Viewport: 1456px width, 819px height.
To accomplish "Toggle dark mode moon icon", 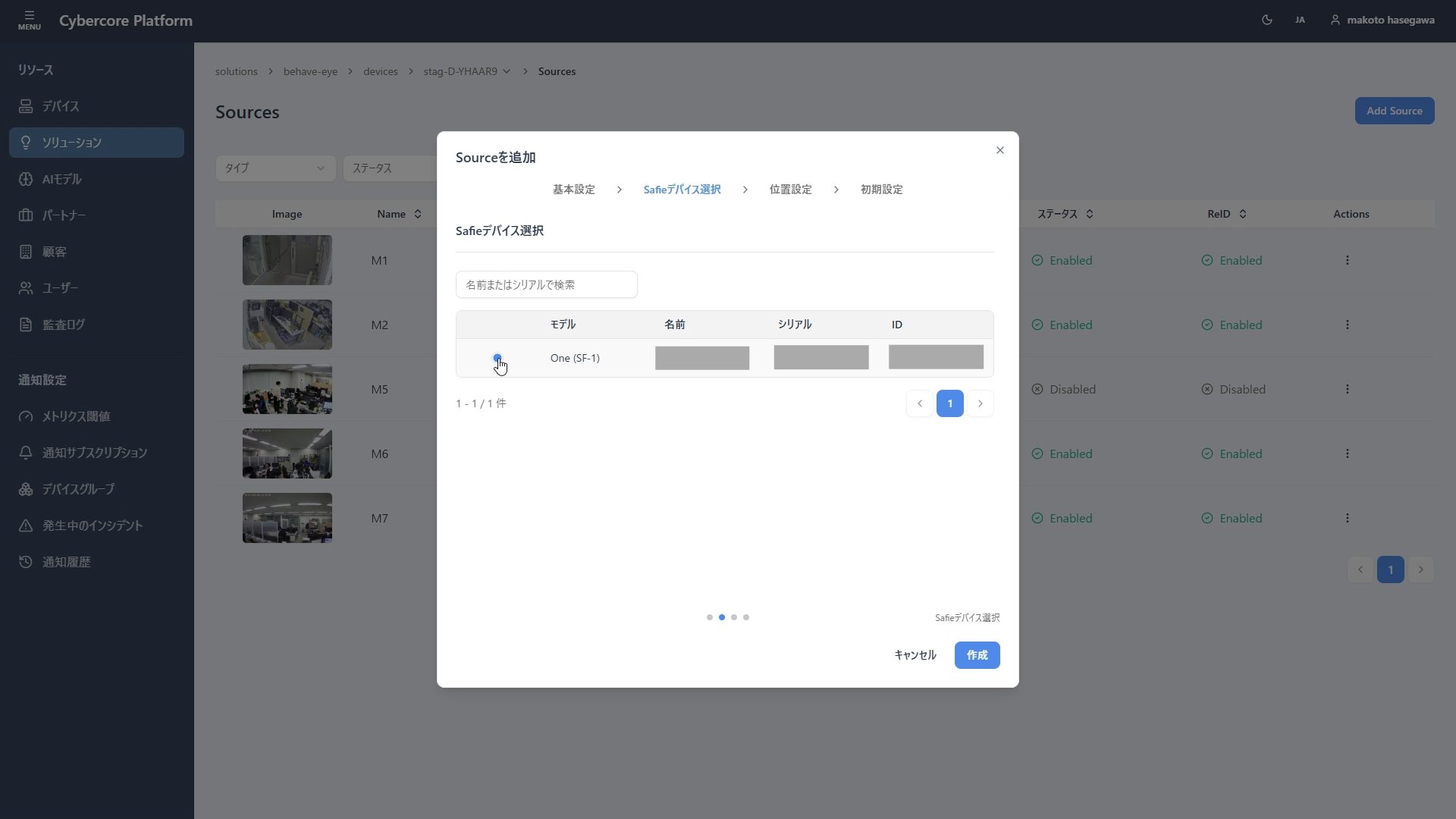I will coord(1266,20).
